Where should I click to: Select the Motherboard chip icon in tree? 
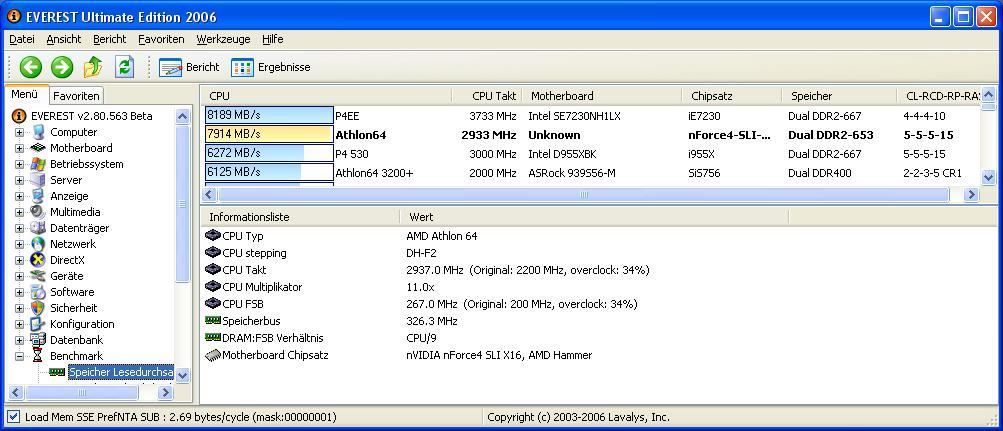(38, 148)
